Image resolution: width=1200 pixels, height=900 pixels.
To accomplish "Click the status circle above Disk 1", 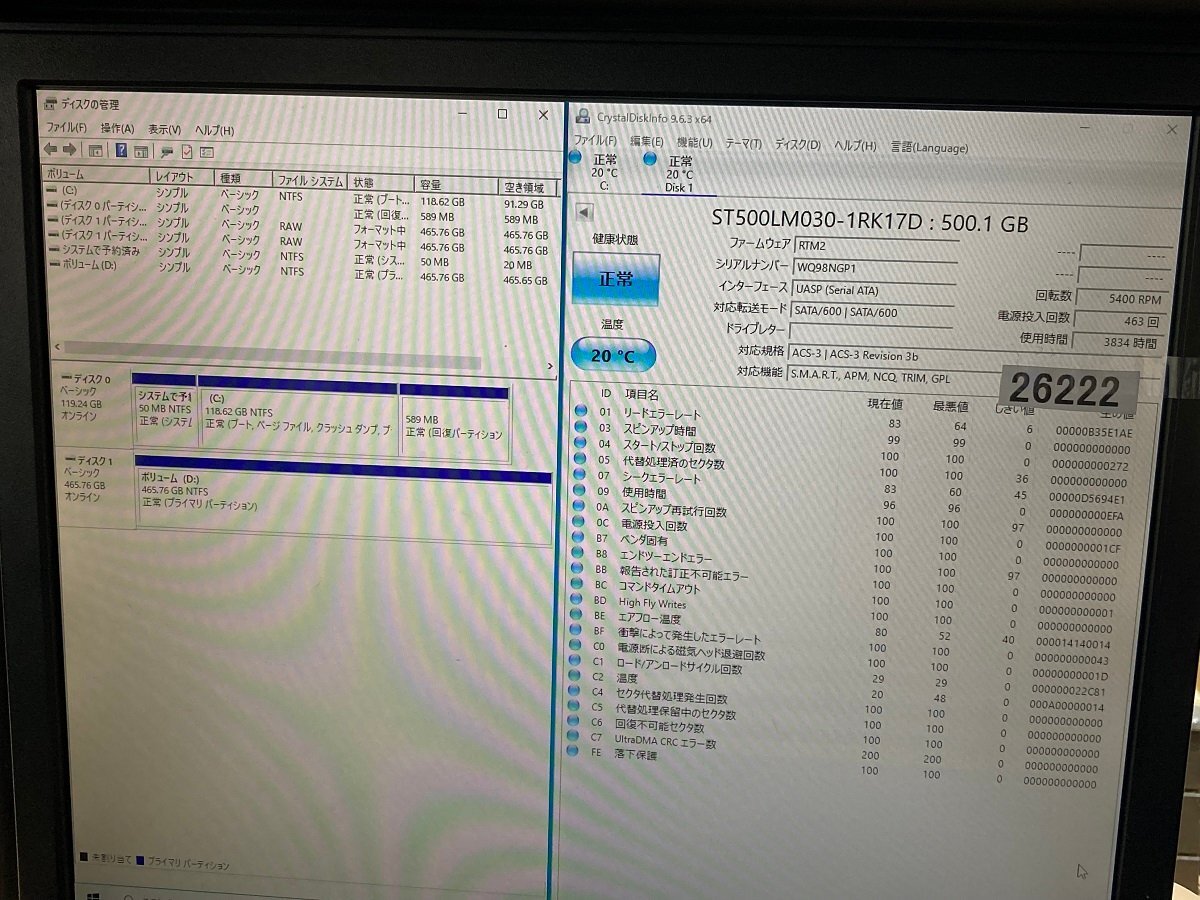I will (x=650, y=159).
